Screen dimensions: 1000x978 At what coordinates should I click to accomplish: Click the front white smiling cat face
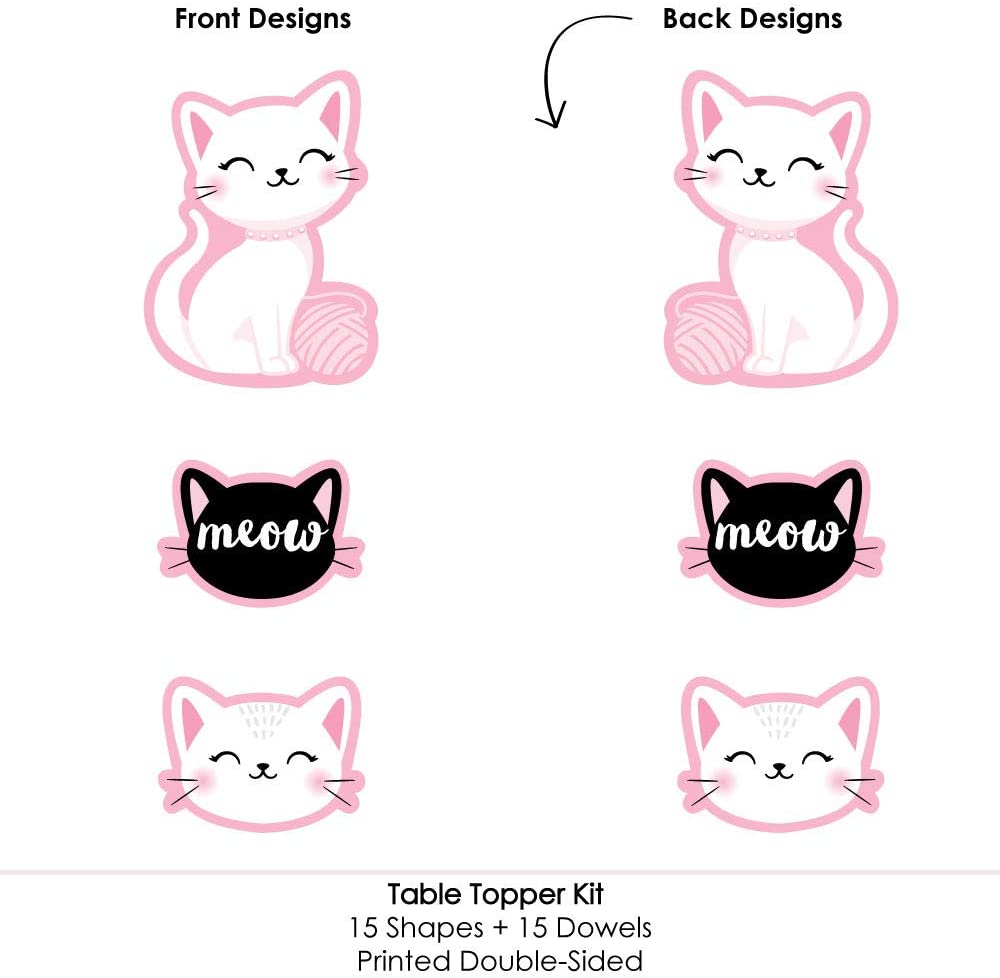tap(261, 754)
